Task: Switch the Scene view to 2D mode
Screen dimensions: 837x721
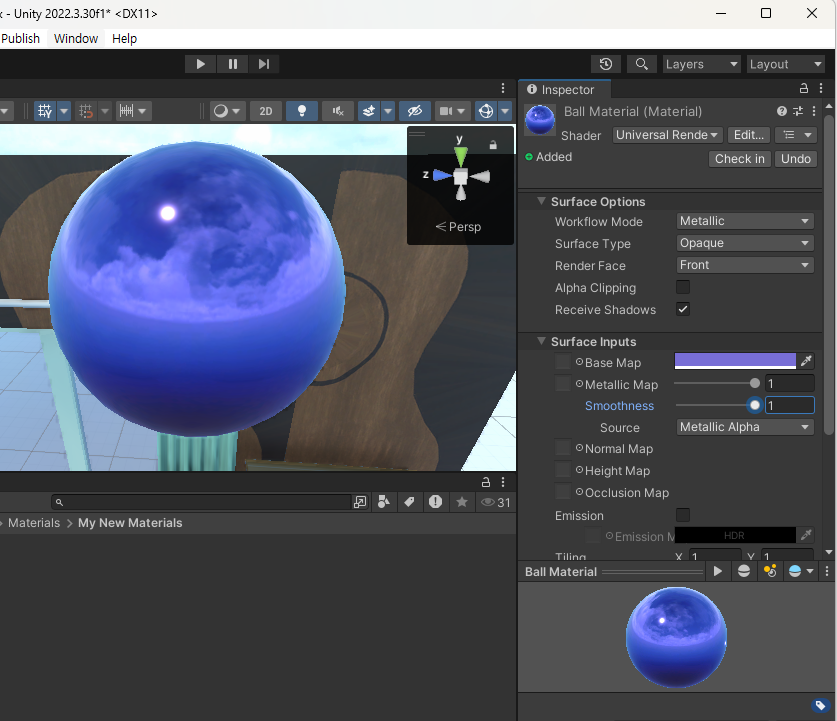Action: pyautogui.click(x=266, y=111)
